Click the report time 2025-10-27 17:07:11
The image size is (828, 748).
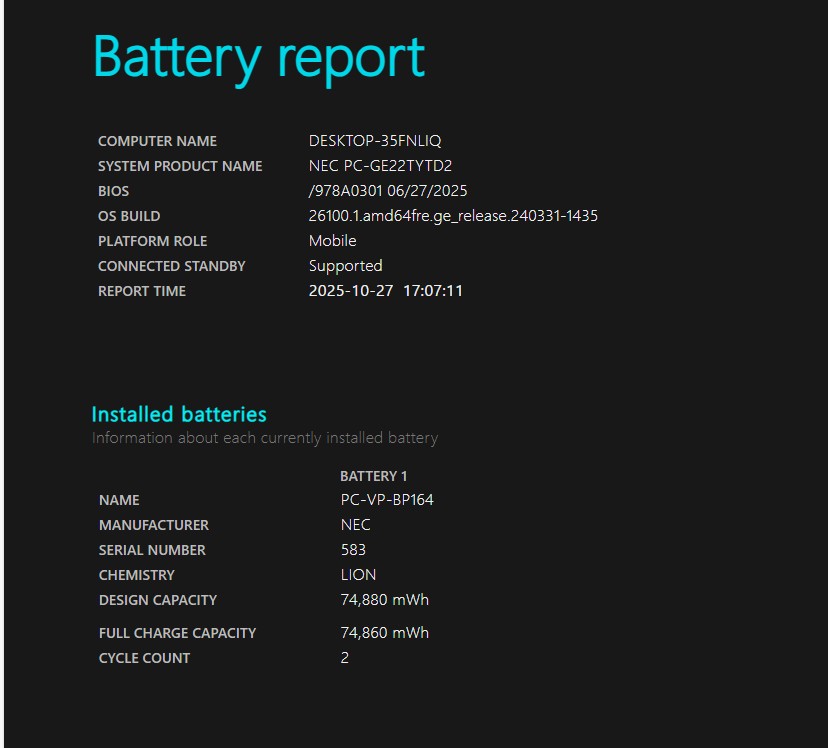pyautogui.click(x=385, y=291)
